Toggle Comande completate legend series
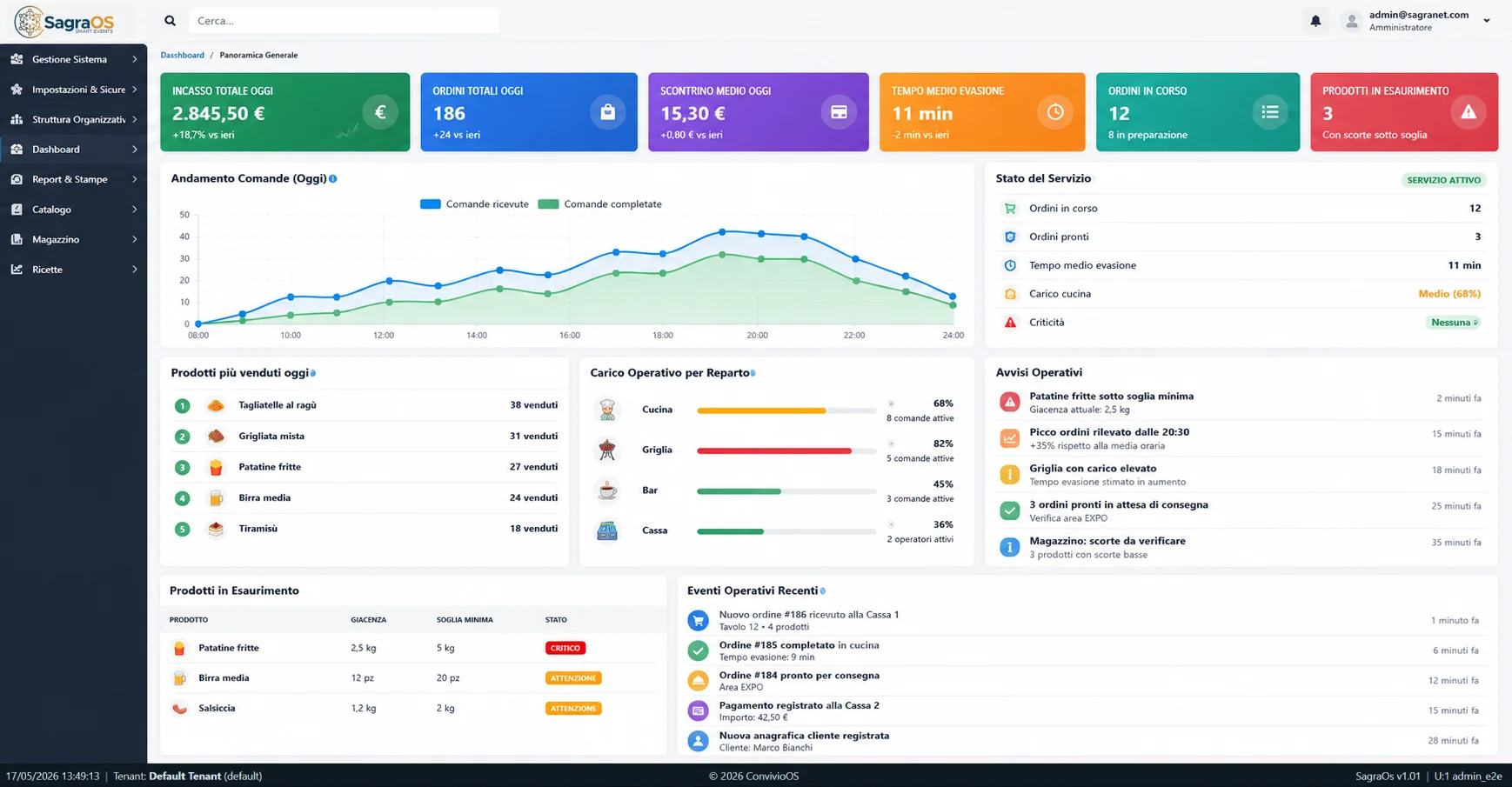Image resolution: width=1512 pixels, height=787 pixels. point(599,204)
